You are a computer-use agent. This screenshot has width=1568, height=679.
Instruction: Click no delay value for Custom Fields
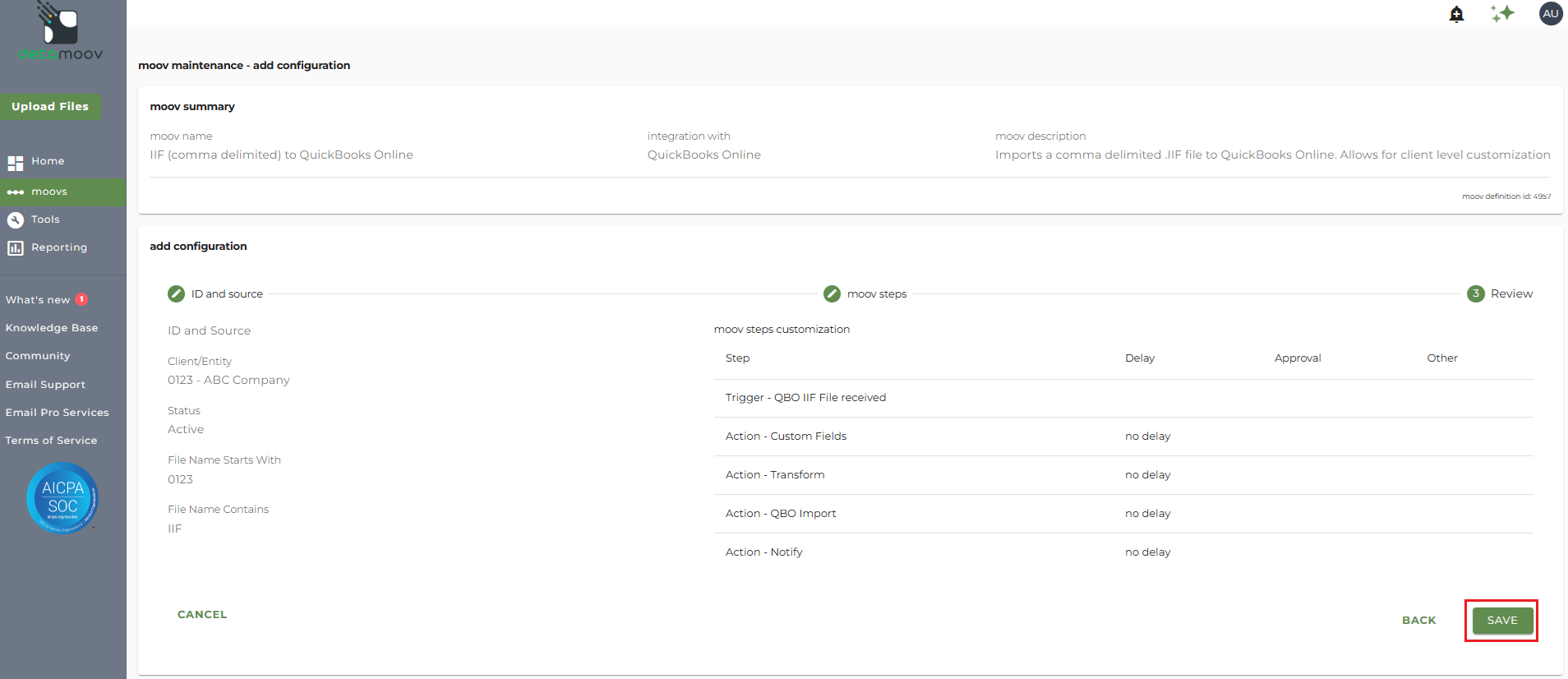click(x=1147, y=436)
